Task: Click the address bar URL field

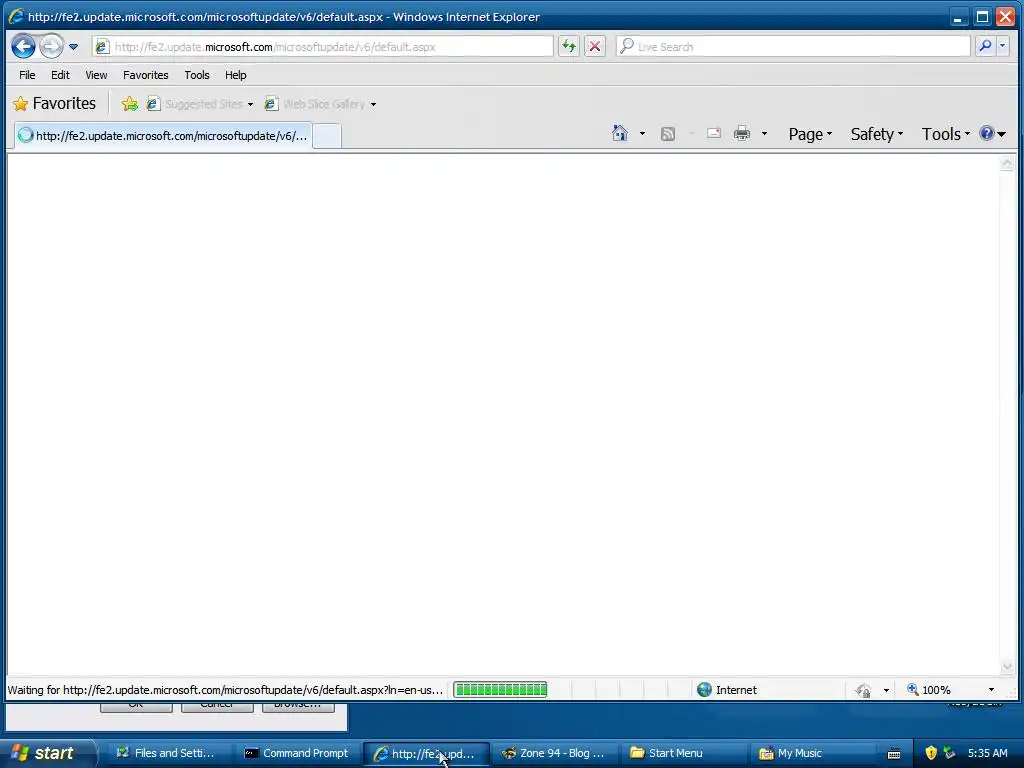Action: (323, 47)
